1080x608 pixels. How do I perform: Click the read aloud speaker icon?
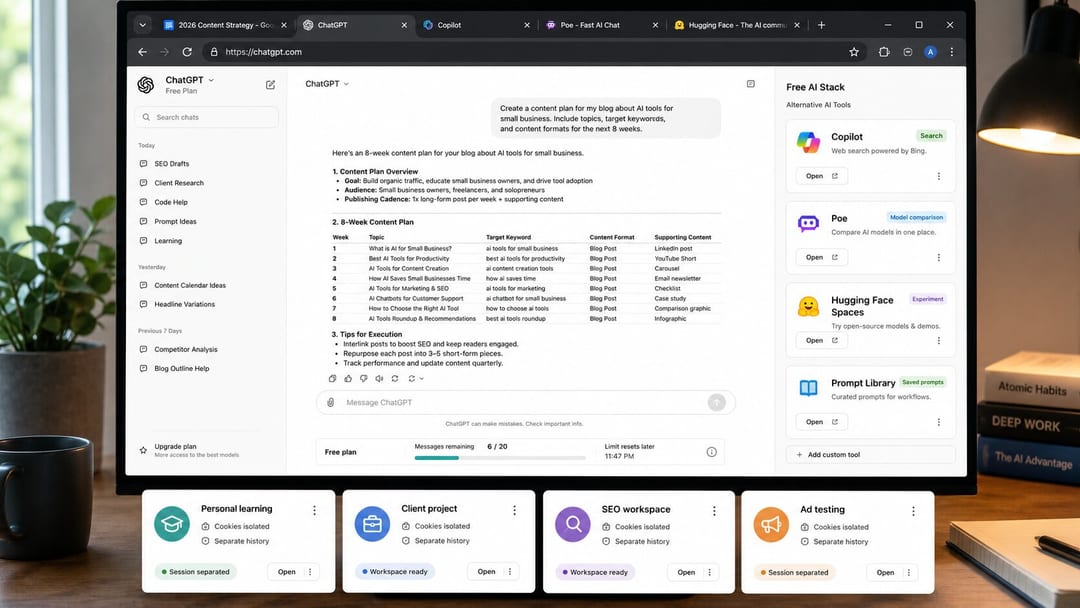tap(379, 379)
